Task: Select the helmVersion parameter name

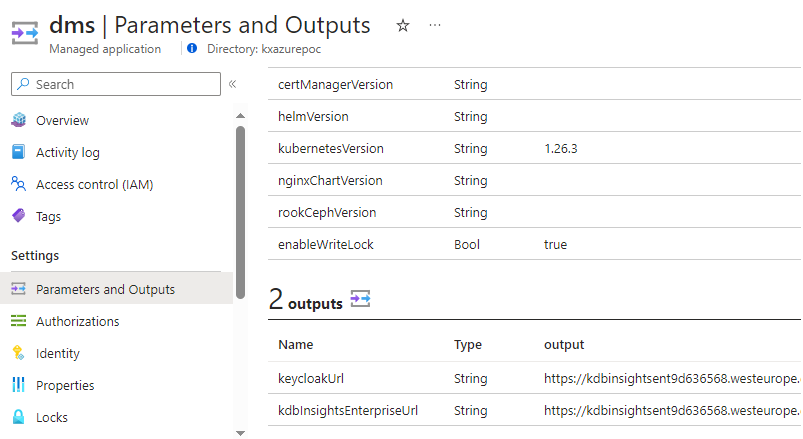Action: 313,117
